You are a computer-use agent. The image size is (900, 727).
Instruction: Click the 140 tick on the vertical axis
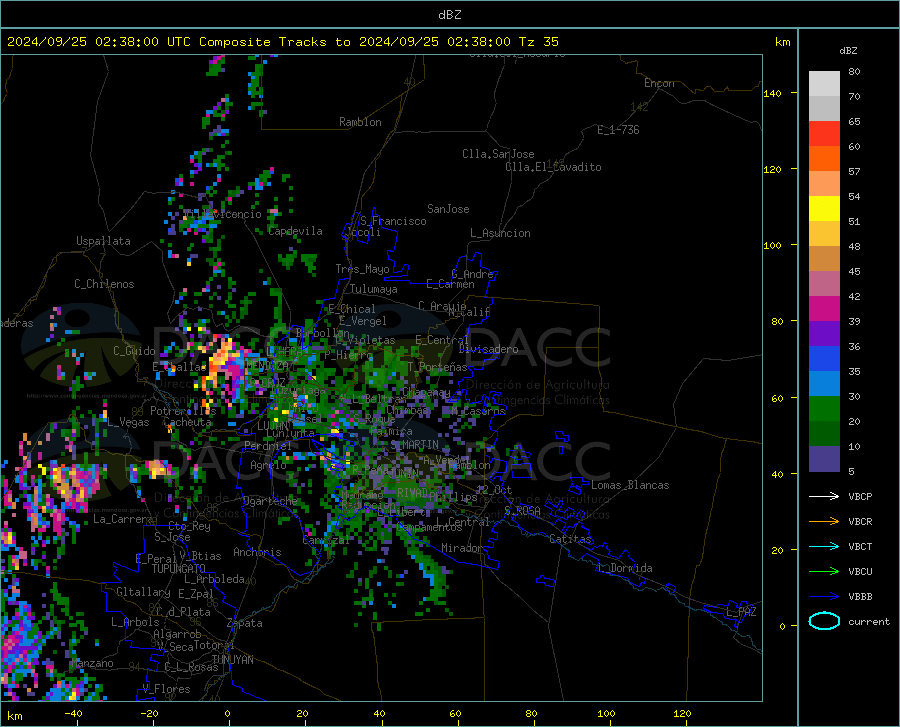pyautogui.click(x=772, y=93)
